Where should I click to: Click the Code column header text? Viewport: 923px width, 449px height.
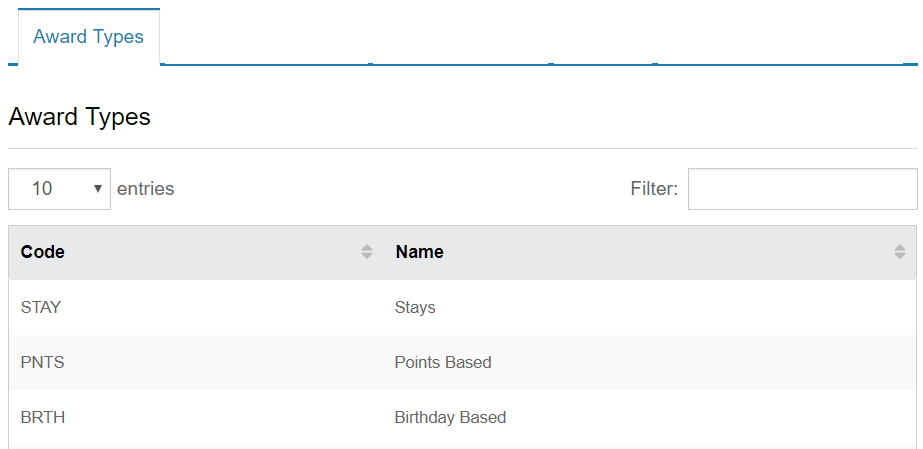[x=42, y=252]
